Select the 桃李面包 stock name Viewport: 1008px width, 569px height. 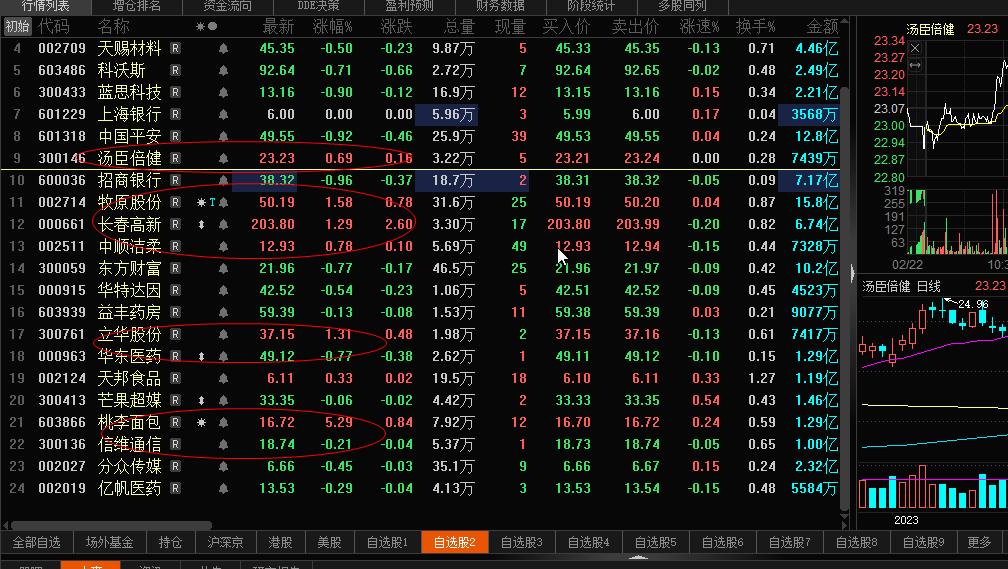click(x=129, y=422)
